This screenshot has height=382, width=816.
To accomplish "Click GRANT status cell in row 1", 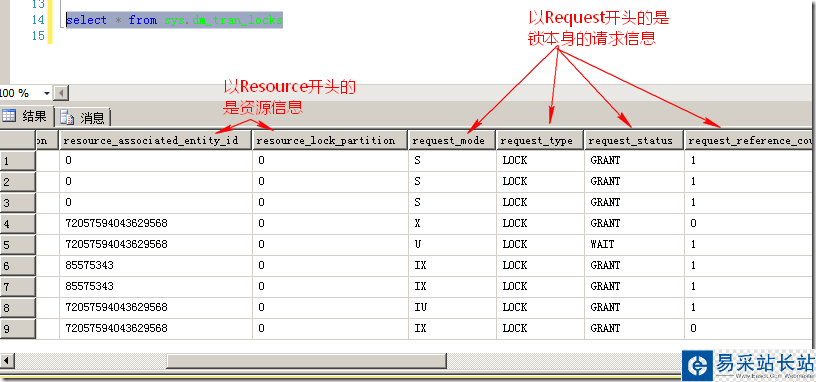I will point(634,160).
